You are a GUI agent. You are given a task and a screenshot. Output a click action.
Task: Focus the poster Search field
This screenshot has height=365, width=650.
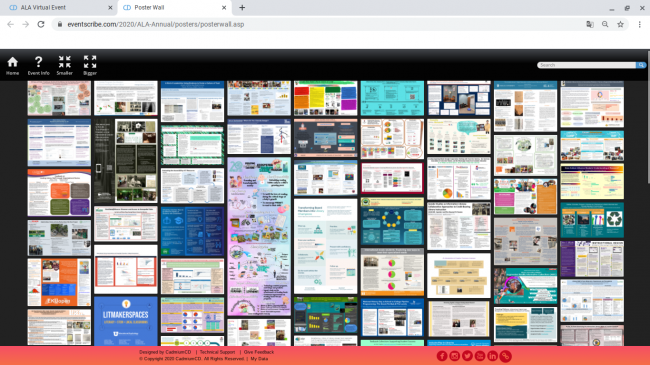tap(587, 65)
